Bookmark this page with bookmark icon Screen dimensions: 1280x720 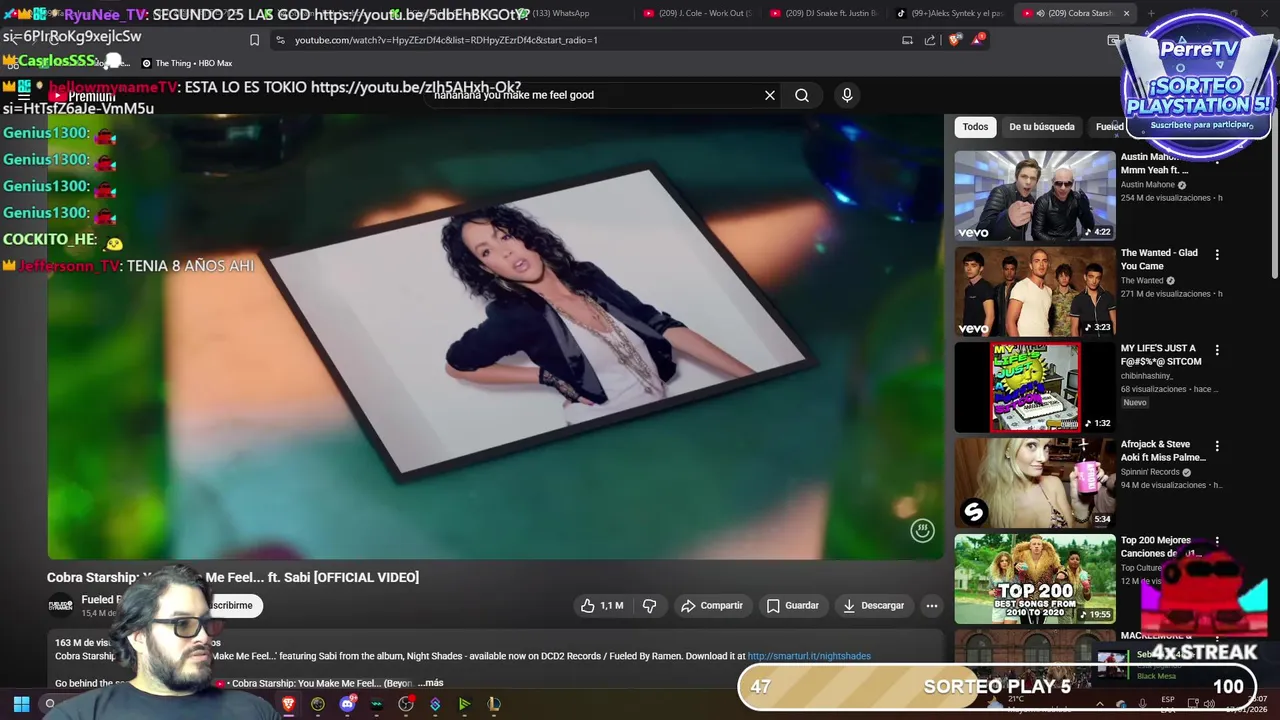(x=254, y=40)
